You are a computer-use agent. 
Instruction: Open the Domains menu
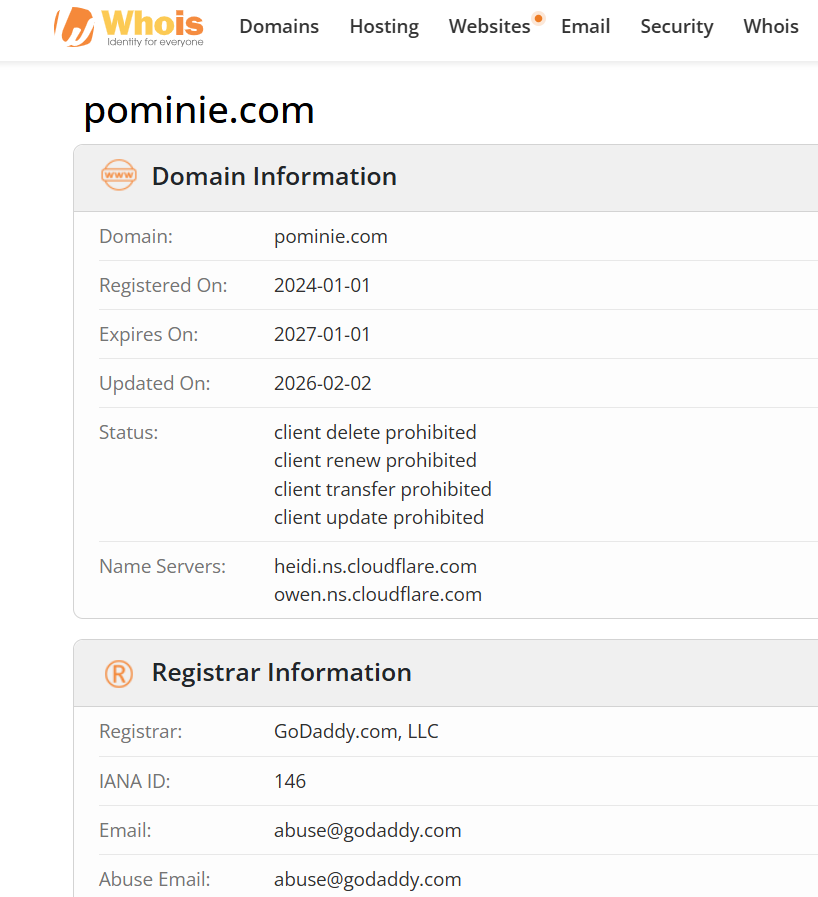coord(279,26)
